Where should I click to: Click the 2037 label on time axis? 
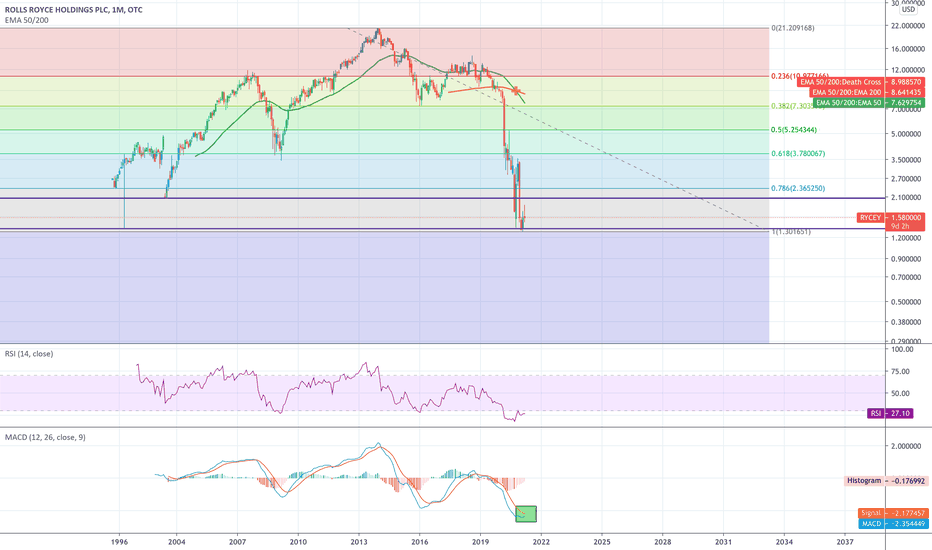(845, 542)
